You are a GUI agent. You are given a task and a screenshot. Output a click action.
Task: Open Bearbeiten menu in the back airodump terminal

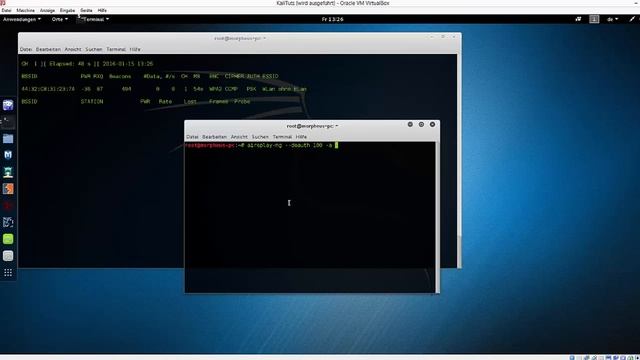coord(48,49)
